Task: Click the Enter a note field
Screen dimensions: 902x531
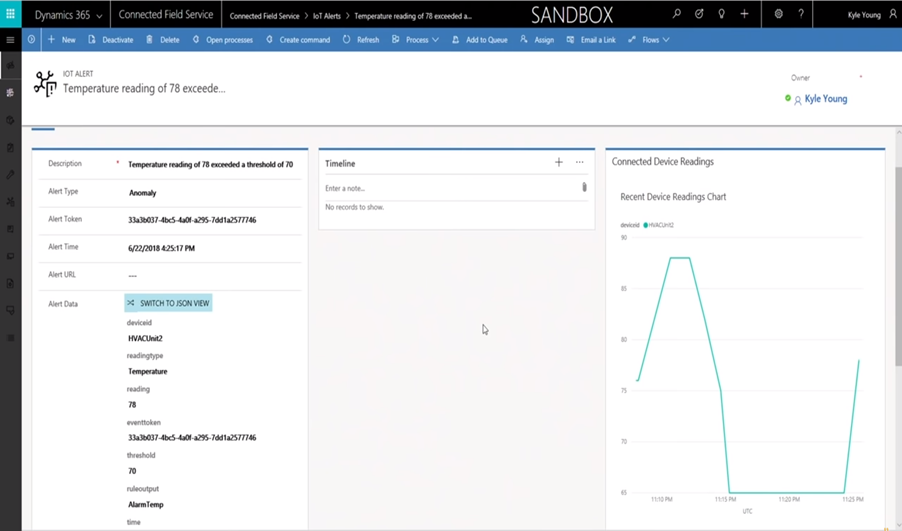Action: 450,188
